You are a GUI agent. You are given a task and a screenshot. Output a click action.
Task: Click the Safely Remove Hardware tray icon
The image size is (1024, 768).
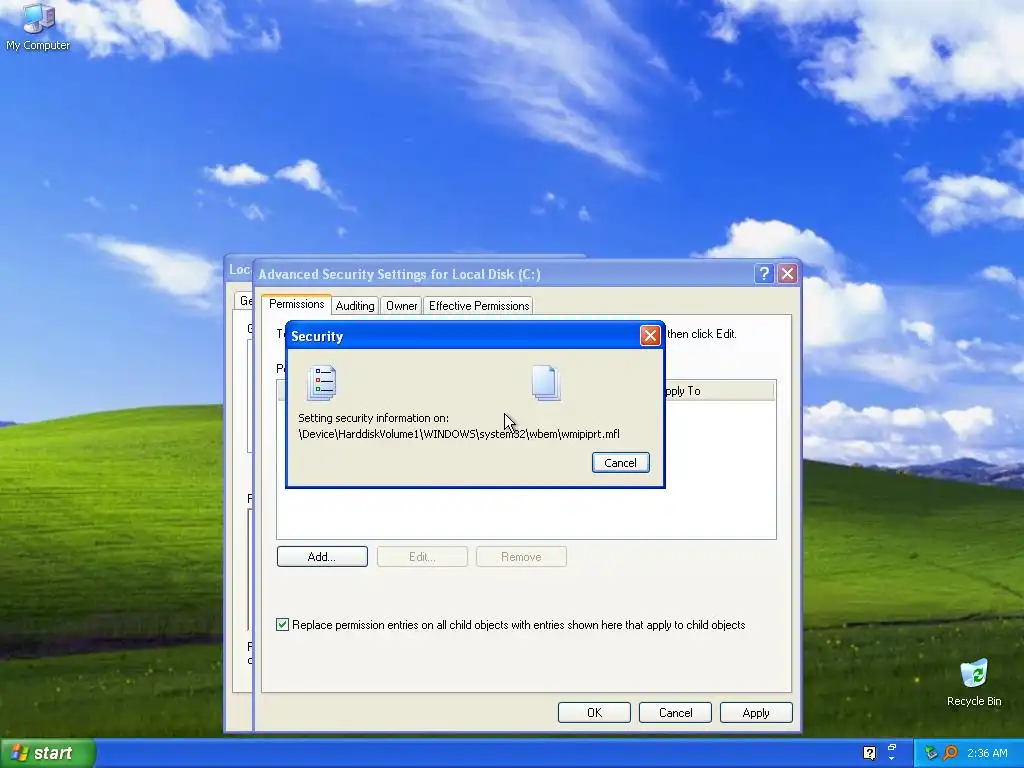pos(931,753)
